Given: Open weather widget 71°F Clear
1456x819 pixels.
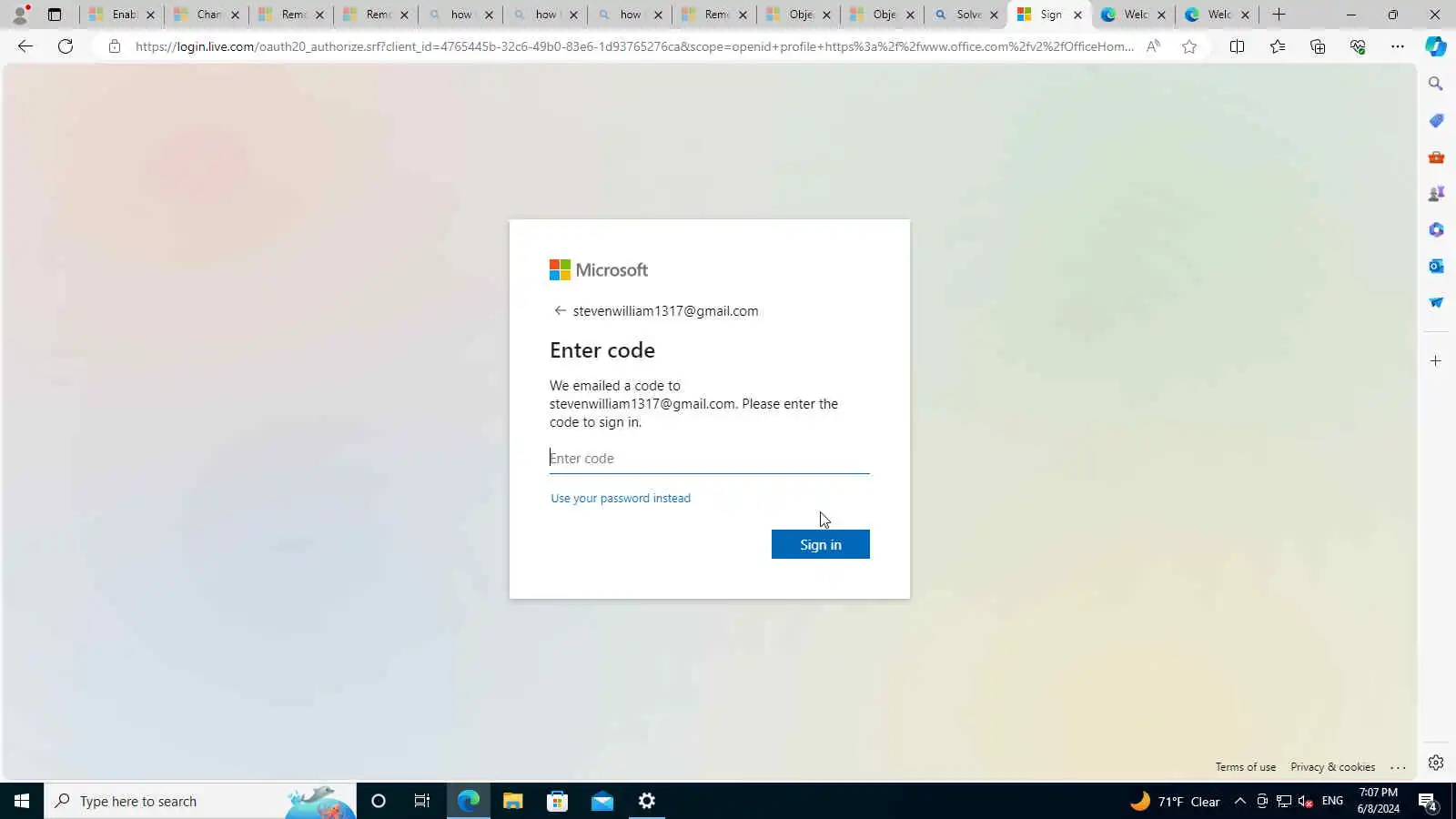Looking at the screenshot, I should pos(1175,801).
